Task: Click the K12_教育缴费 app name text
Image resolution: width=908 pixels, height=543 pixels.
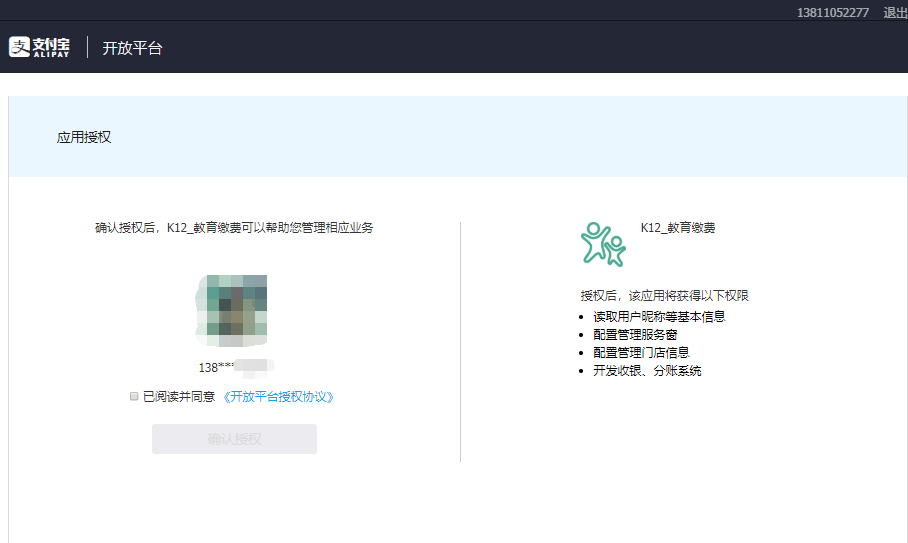Action: pyautogui.click(x=678, y=228)
